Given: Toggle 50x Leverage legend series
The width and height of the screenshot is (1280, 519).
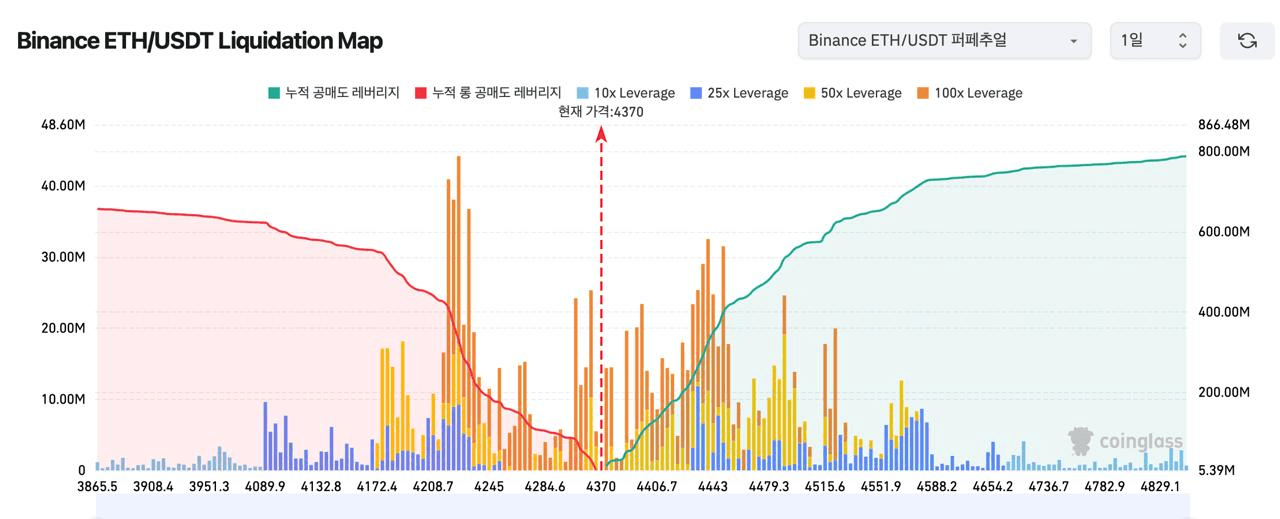Looking at the screenshot, I should tap(852, 93).
